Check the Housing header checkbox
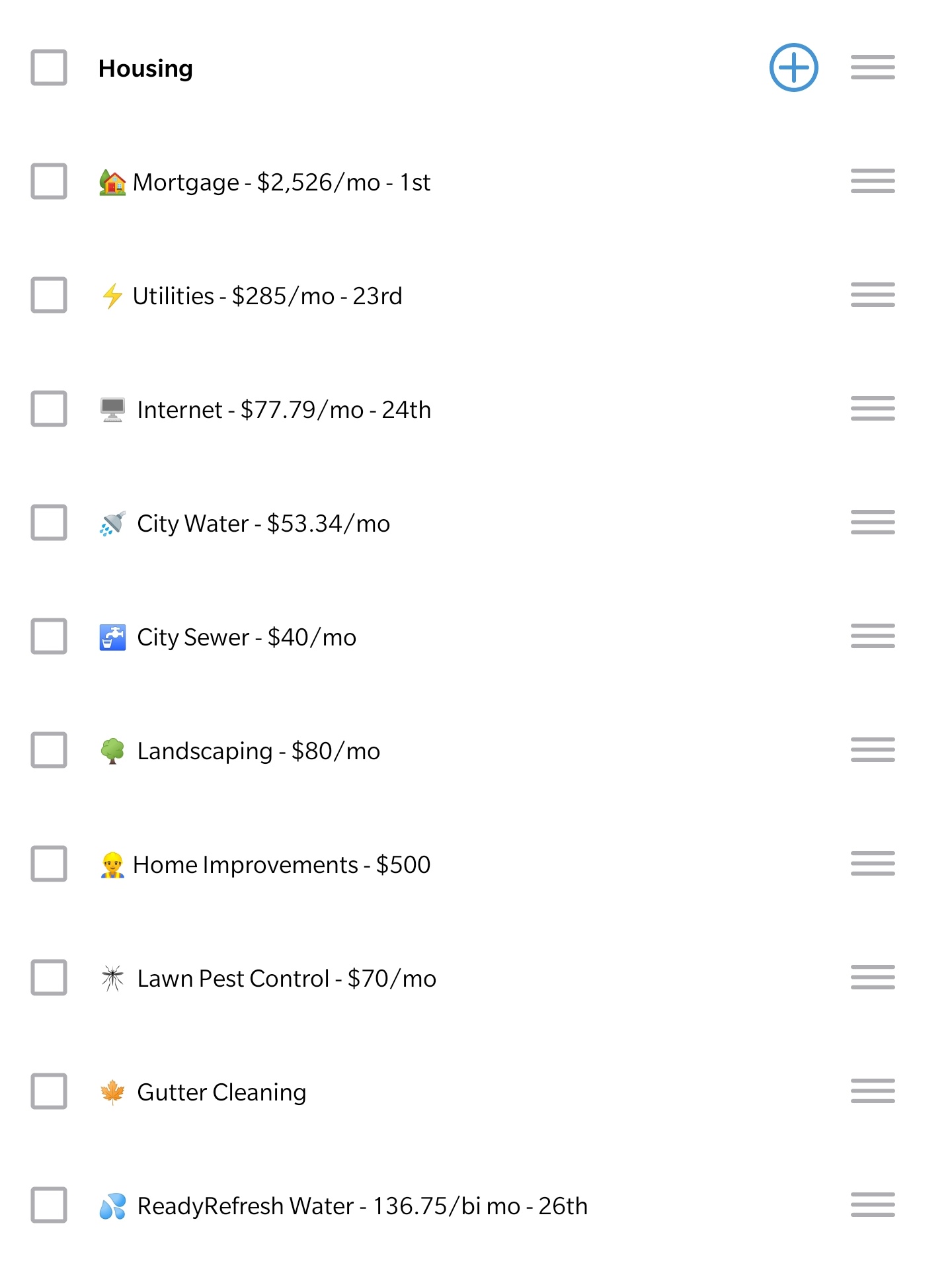Image resolution: width=952 pixels, height=1283 pixels. 48,67
